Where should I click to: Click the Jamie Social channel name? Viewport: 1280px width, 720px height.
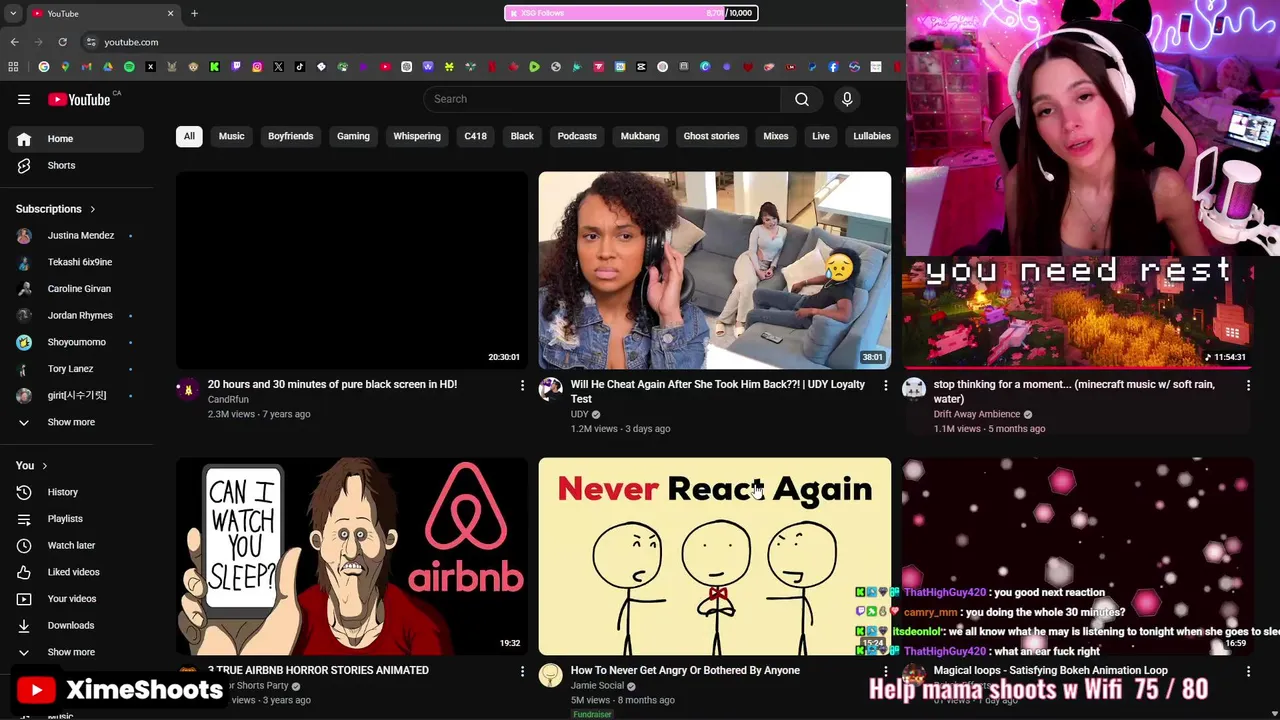pyautogui.click(x=597, y=685)
